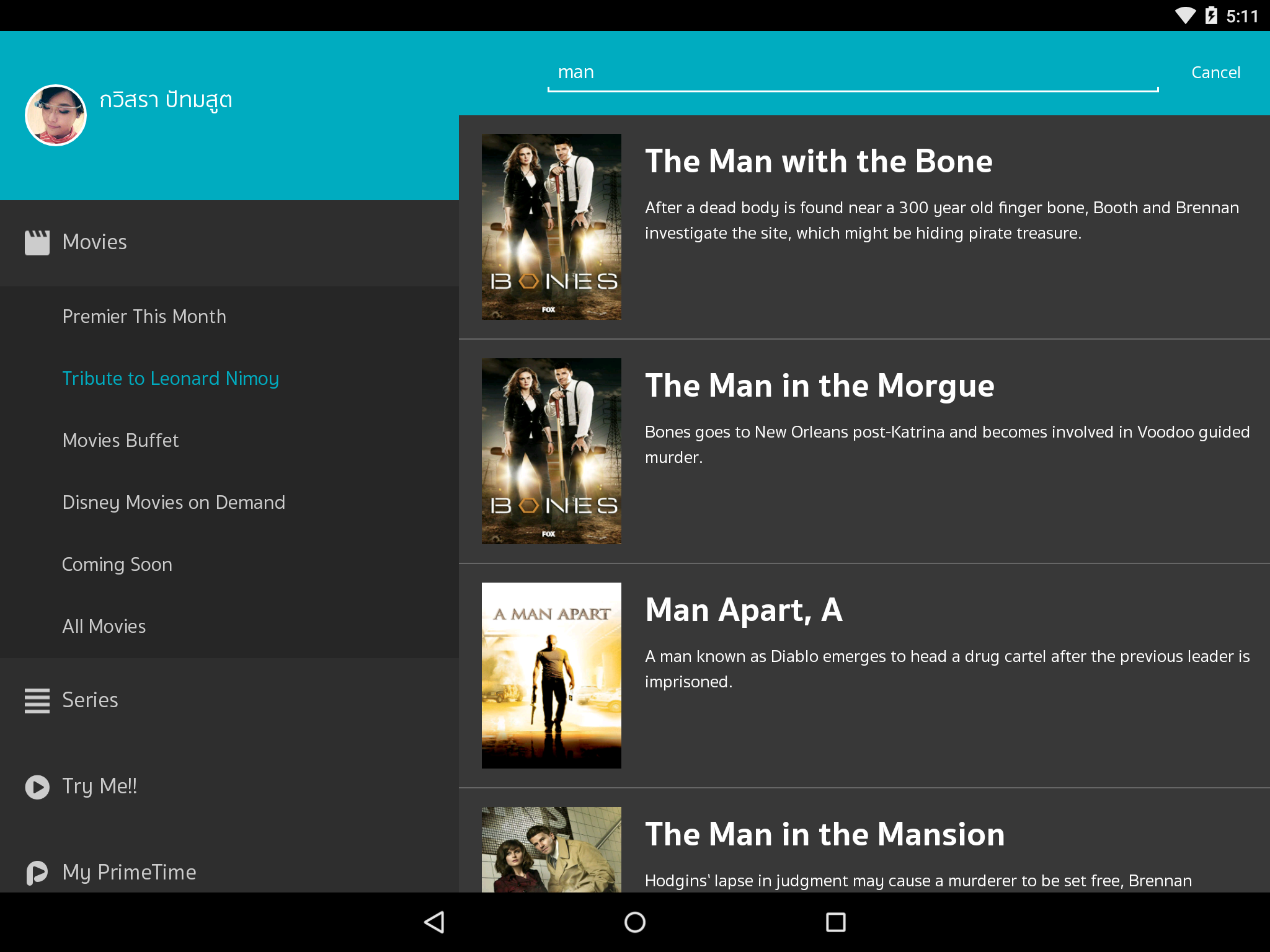Open the A Man Apart poster
The height and width of the screenshot is (952, 1270).
[551, 676]
